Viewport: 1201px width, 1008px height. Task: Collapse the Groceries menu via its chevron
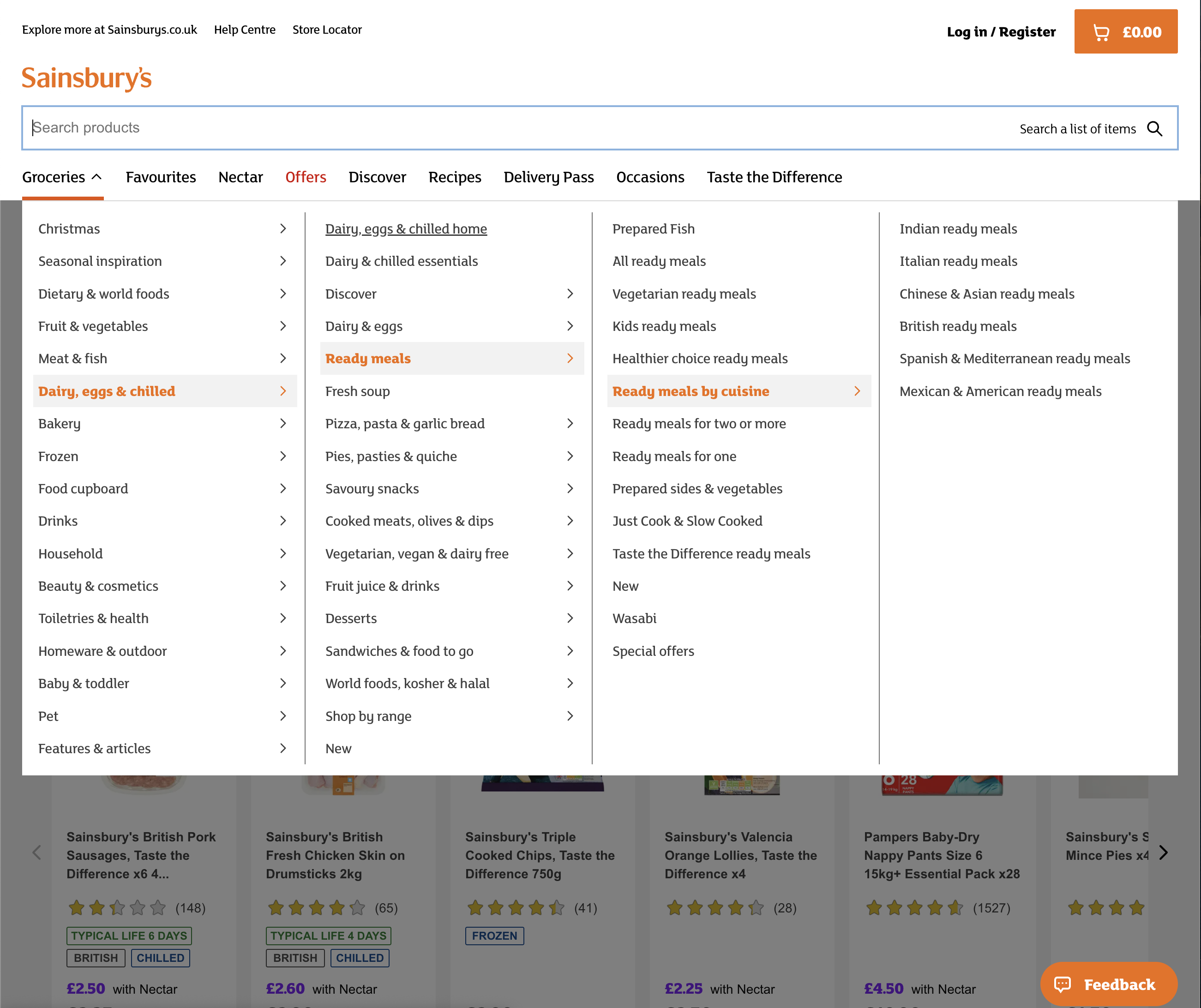click(x=97, y=177)
